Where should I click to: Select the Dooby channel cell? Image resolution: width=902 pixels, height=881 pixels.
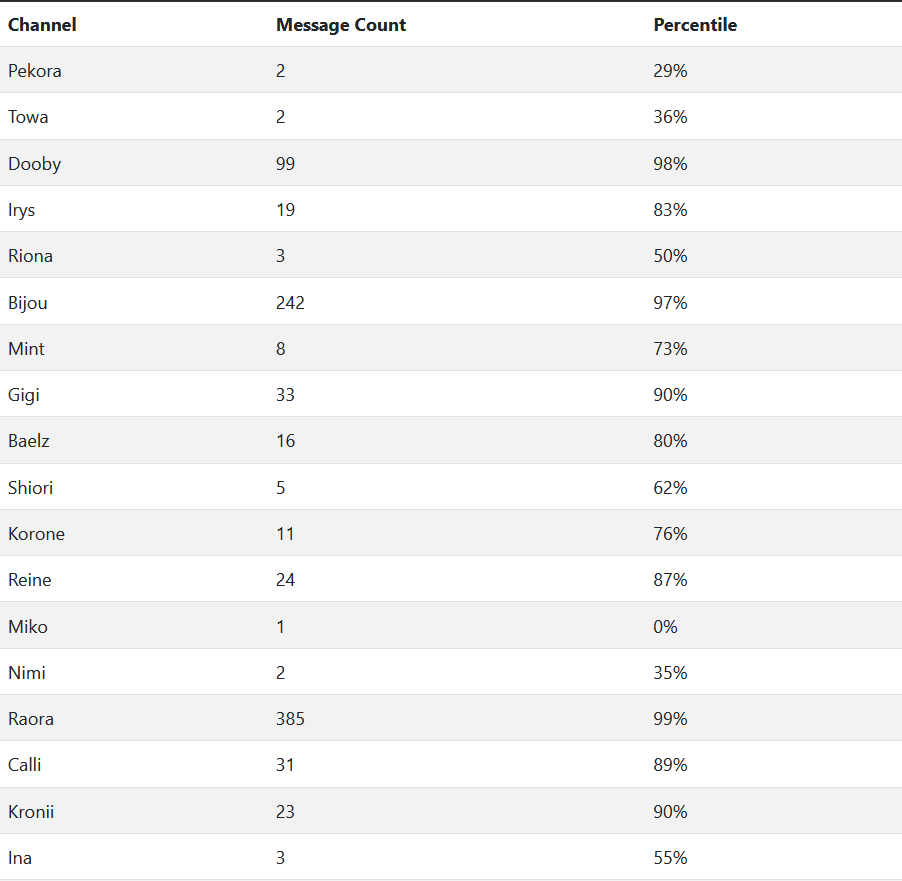click(x=34, y=164)
